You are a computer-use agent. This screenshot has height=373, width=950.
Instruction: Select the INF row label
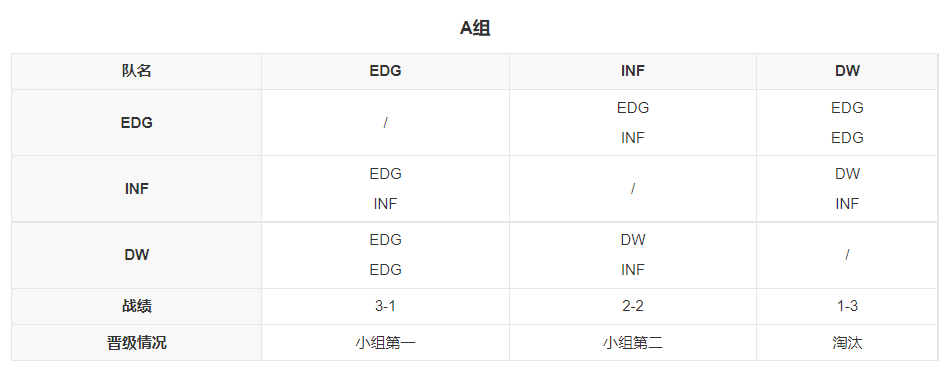tap(136, 189)
